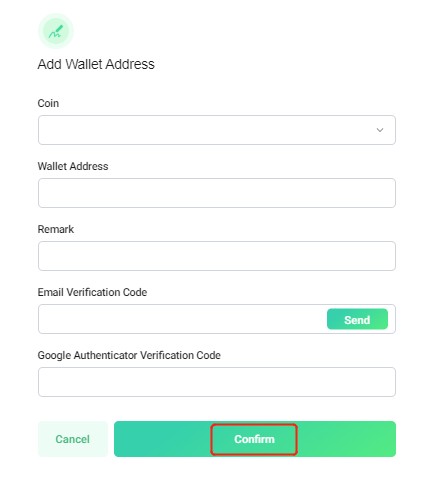Submit the form with the Confirm button

(x=255, y=439)
